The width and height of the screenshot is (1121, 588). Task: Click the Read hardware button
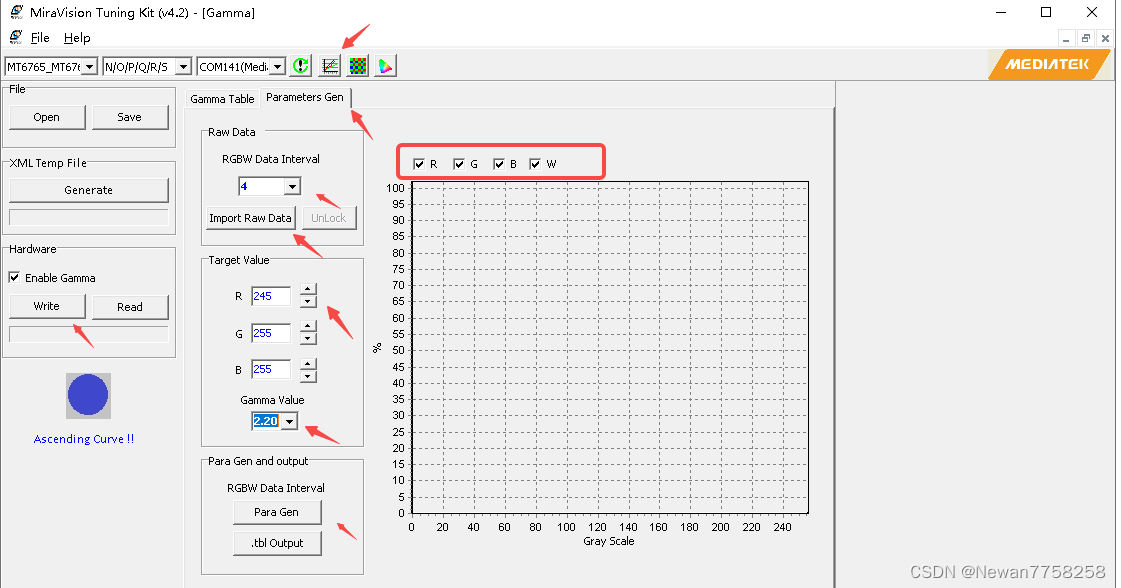tap(130, 307)
